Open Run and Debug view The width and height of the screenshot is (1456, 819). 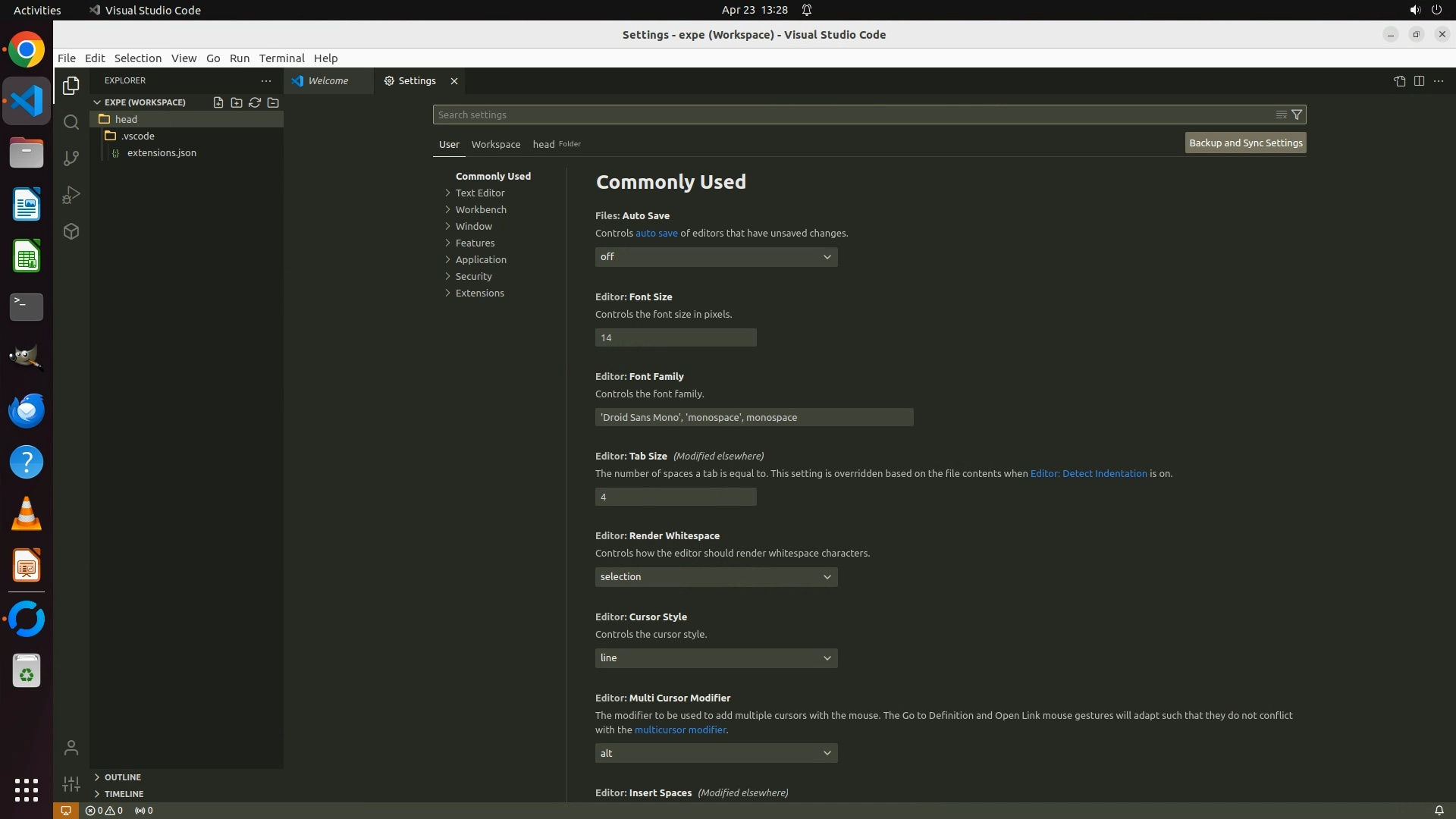pyautogui.click(x=71, y=195)
